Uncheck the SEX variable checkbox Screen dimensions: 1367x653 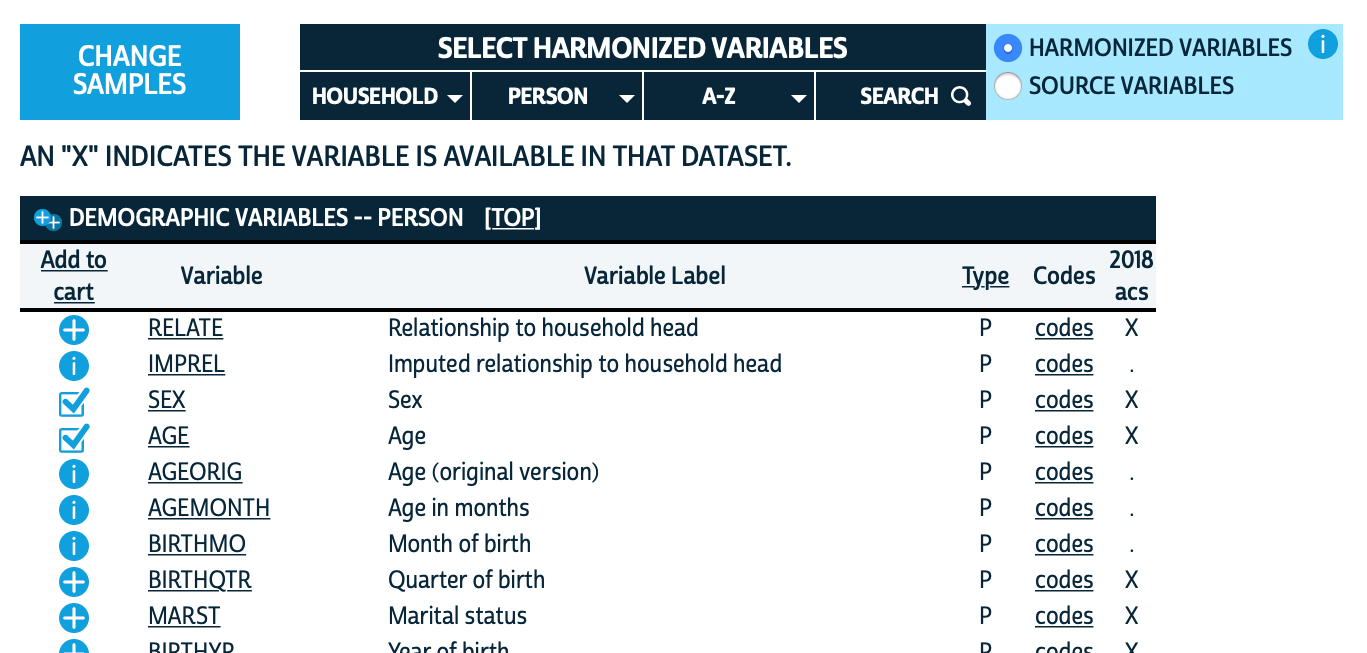[74, 402]
